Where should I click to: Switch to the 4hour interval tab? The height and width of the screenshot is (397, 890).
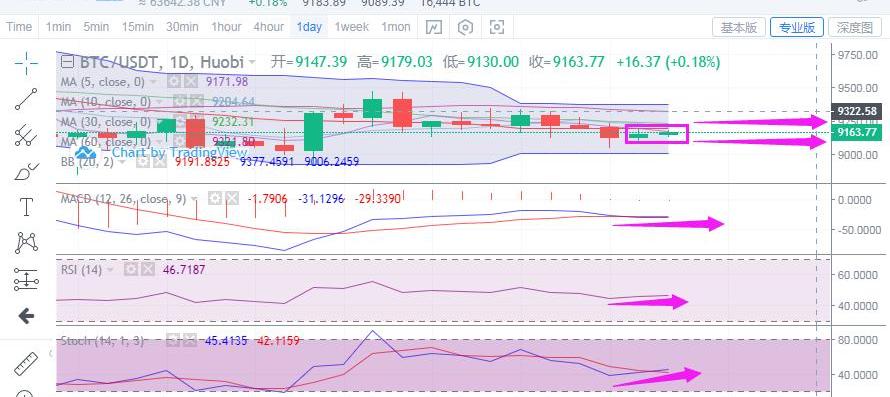pos(268,27)
